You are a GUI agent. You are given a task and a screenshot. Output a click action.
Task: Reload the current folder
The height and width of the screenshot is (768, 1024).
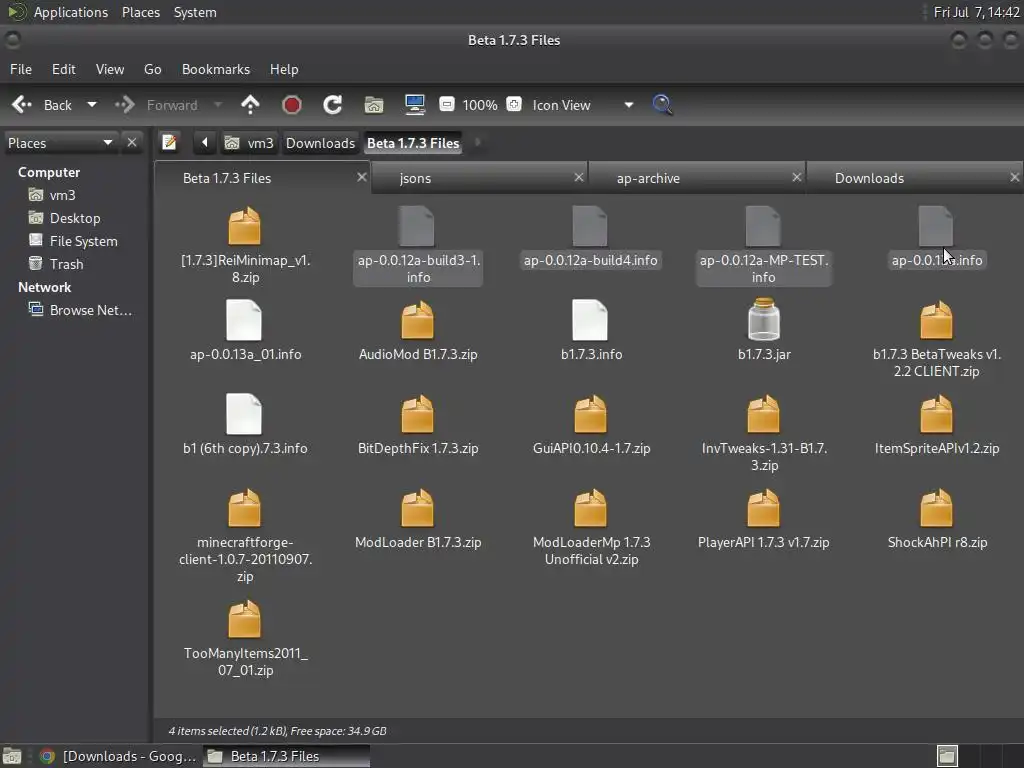coord(332,105)
